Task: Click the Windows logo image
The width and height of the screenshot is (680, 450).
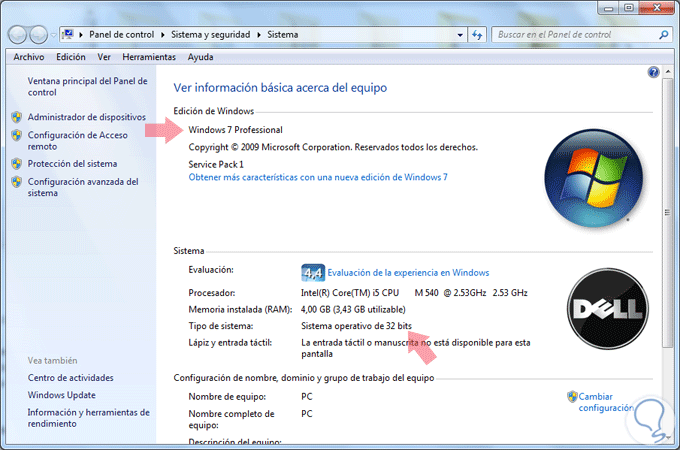Action: pyautogui.click(x=593, y=178)
